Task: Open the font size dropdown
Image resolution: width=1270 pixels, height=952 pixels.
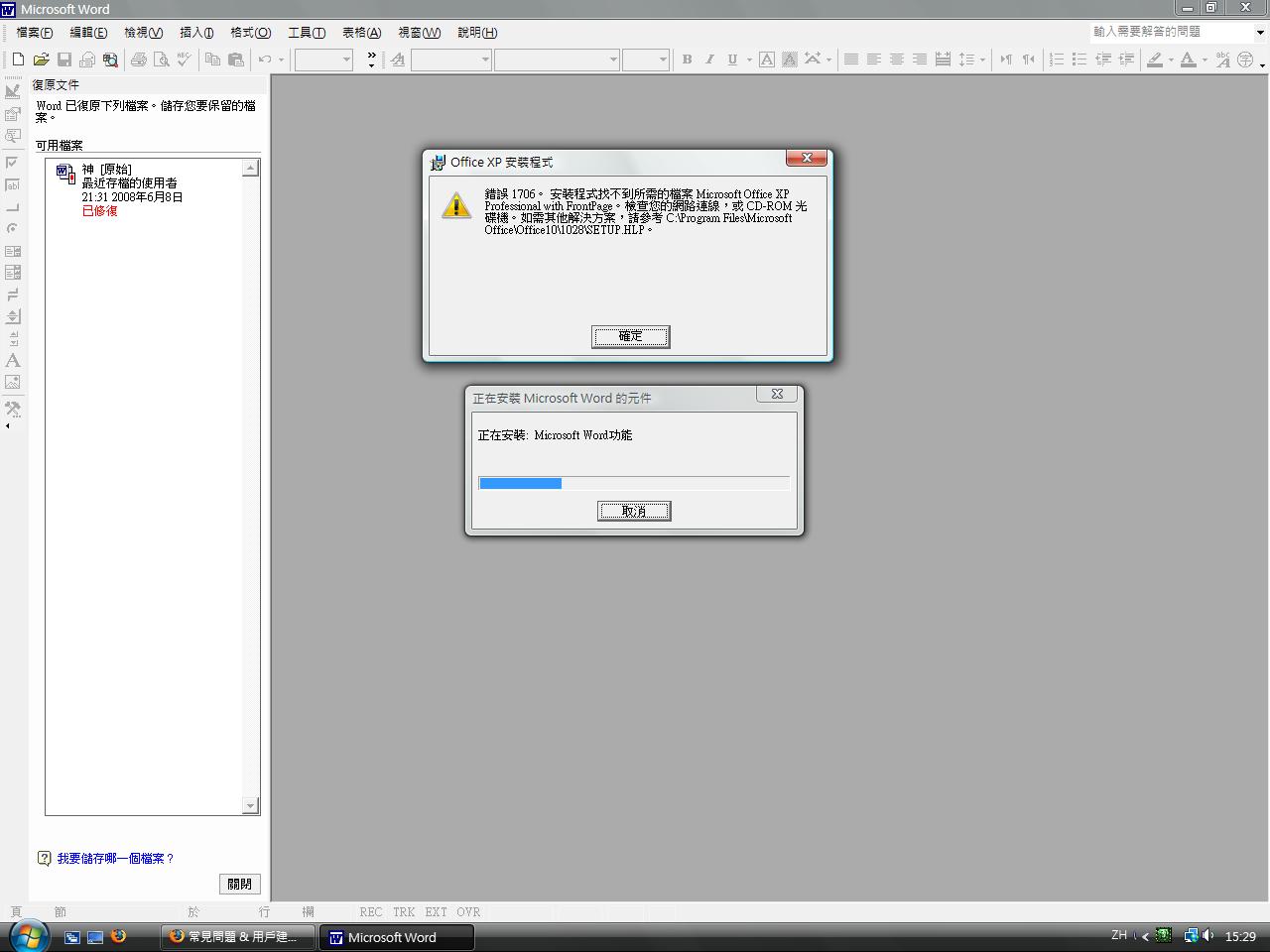Action: point(663,59)
